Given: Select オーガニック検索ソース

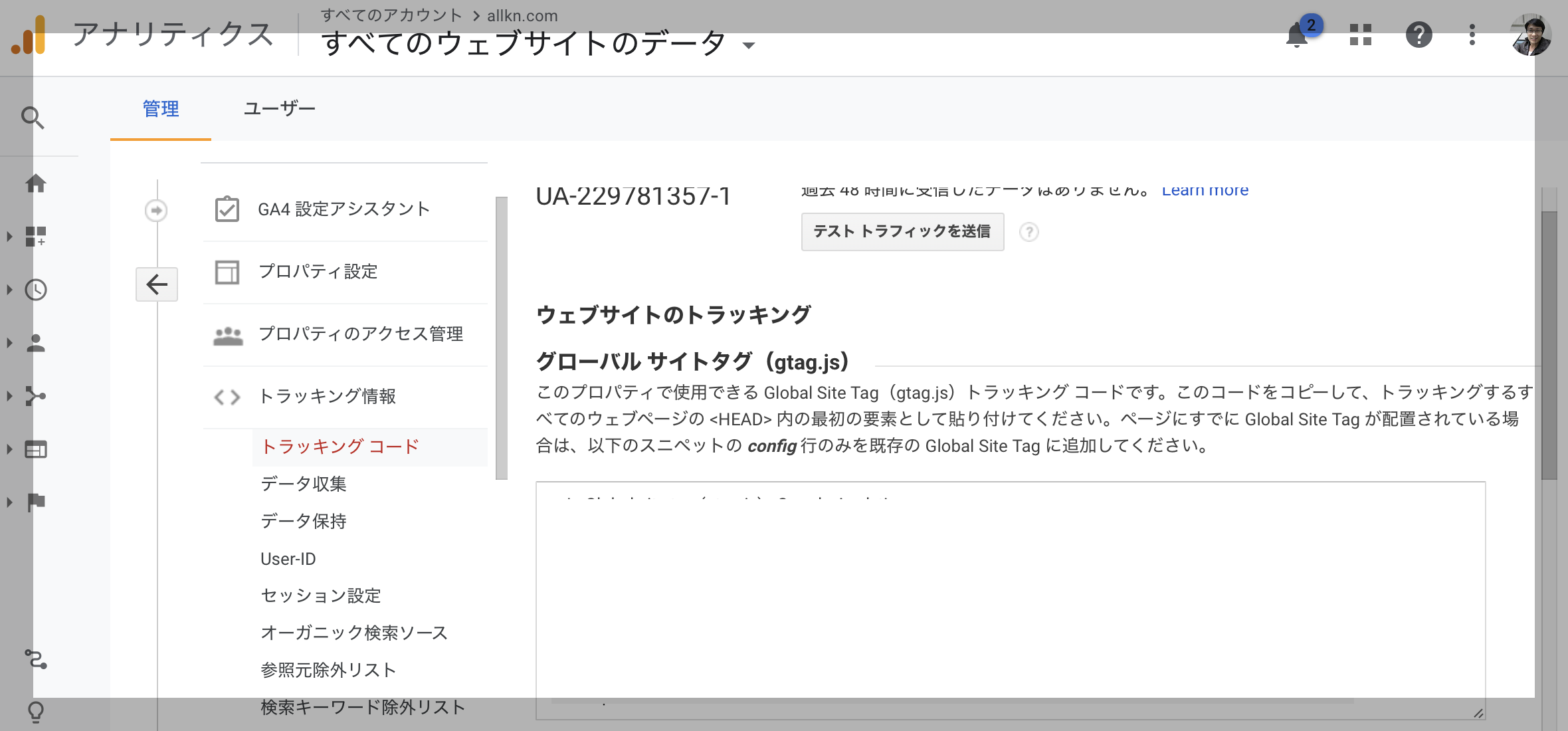Looking at the screenshot, I should click(354, 633).
